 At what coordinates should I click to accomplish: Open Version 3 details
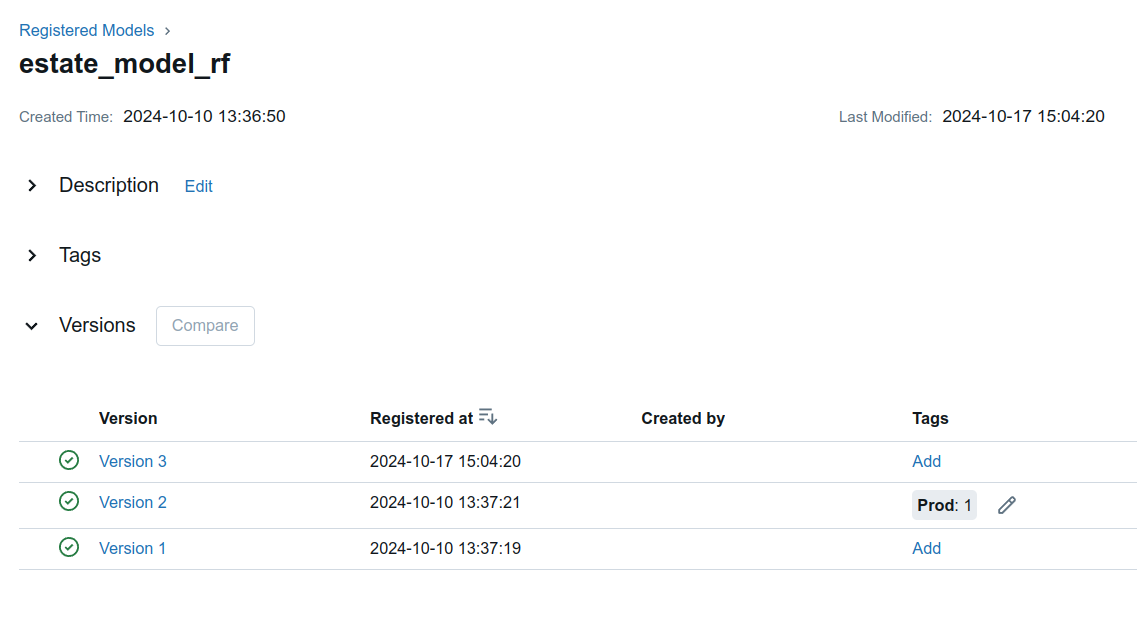pyautogui.click(x=133, y=461)
